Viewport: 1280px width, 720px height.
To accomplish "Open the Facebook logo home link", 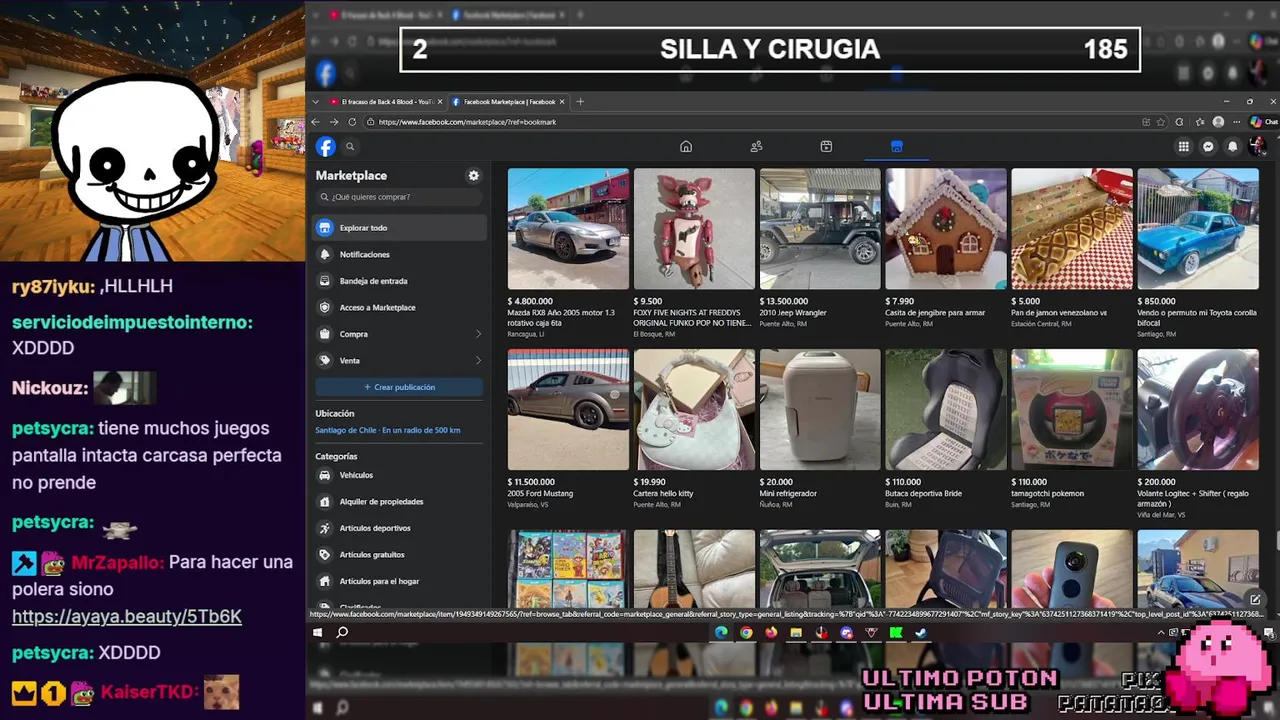I will click(326, 147).
